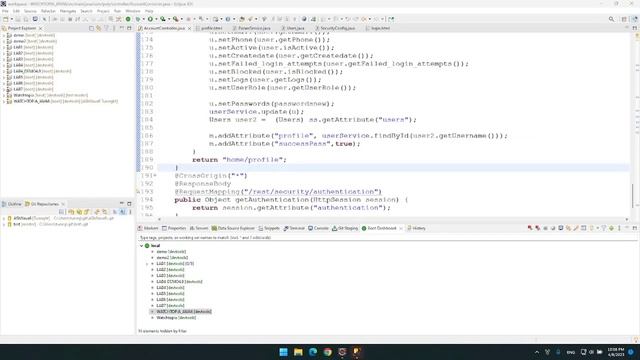This screenshot has width=640, height=360.
Task: Open Windows Start menu
Action: [x=283, y=352]
